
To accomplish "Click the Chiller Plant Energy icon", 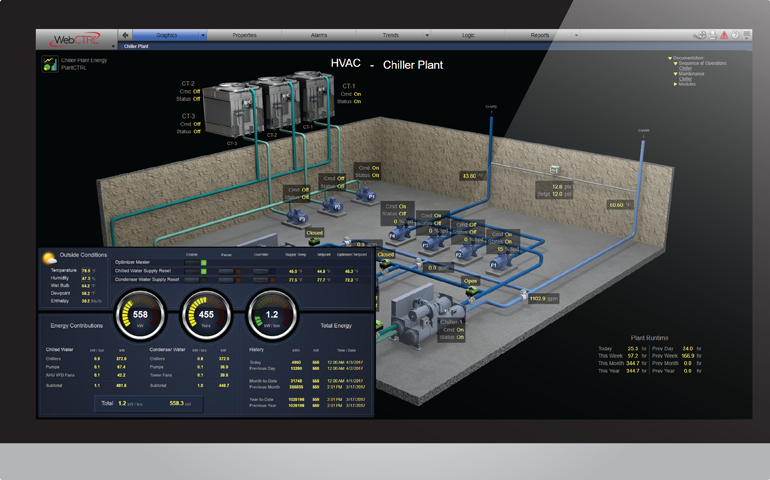I will (49, 64).
